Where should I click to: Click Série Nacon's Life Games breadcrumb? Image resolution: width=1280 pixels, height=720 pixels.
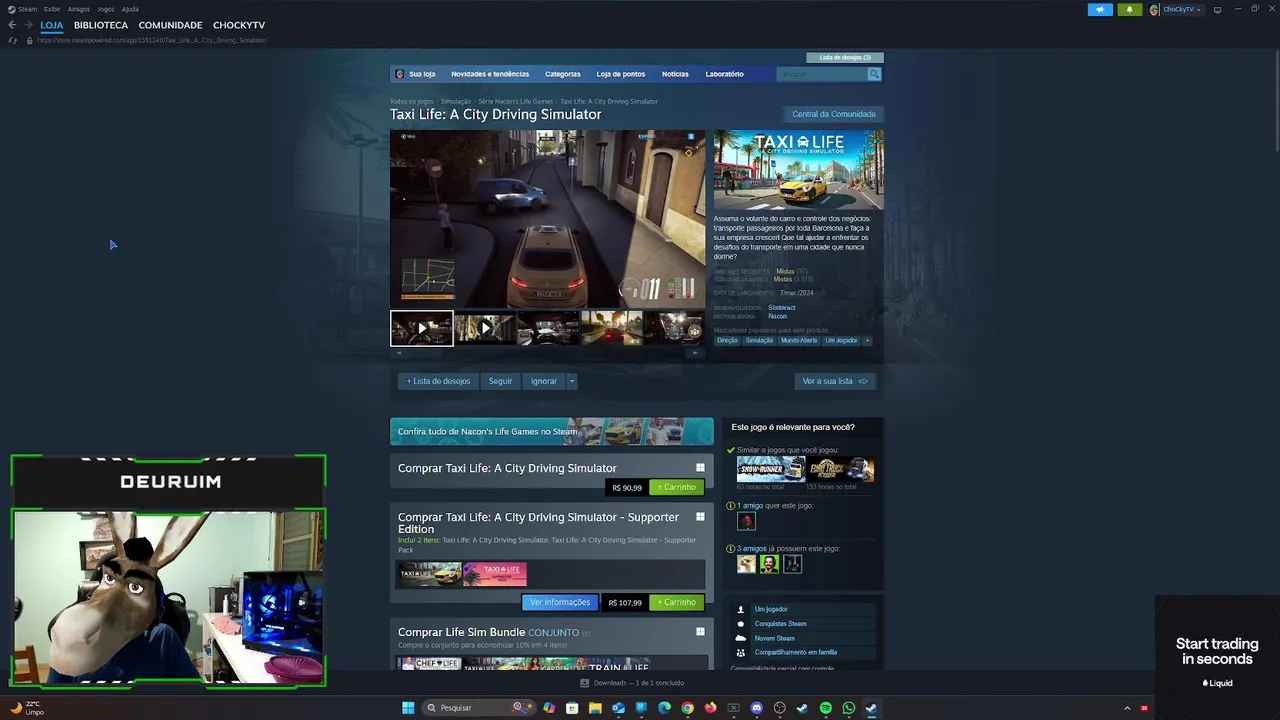click(x=515, y=101)
